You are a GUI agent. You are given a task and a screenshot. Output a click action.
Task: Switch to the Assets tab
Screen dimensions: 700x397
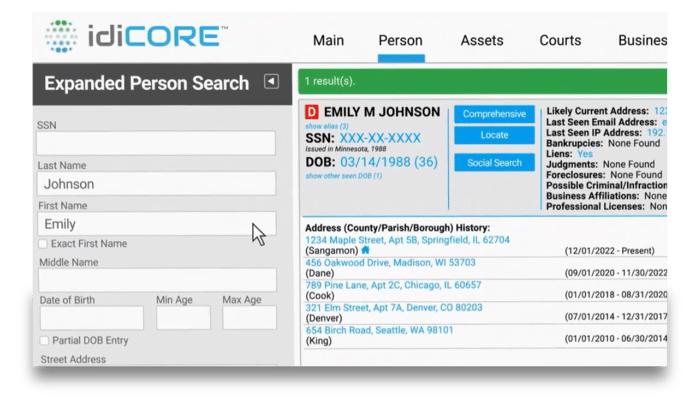pyautogui.click(x=482, y=41)
